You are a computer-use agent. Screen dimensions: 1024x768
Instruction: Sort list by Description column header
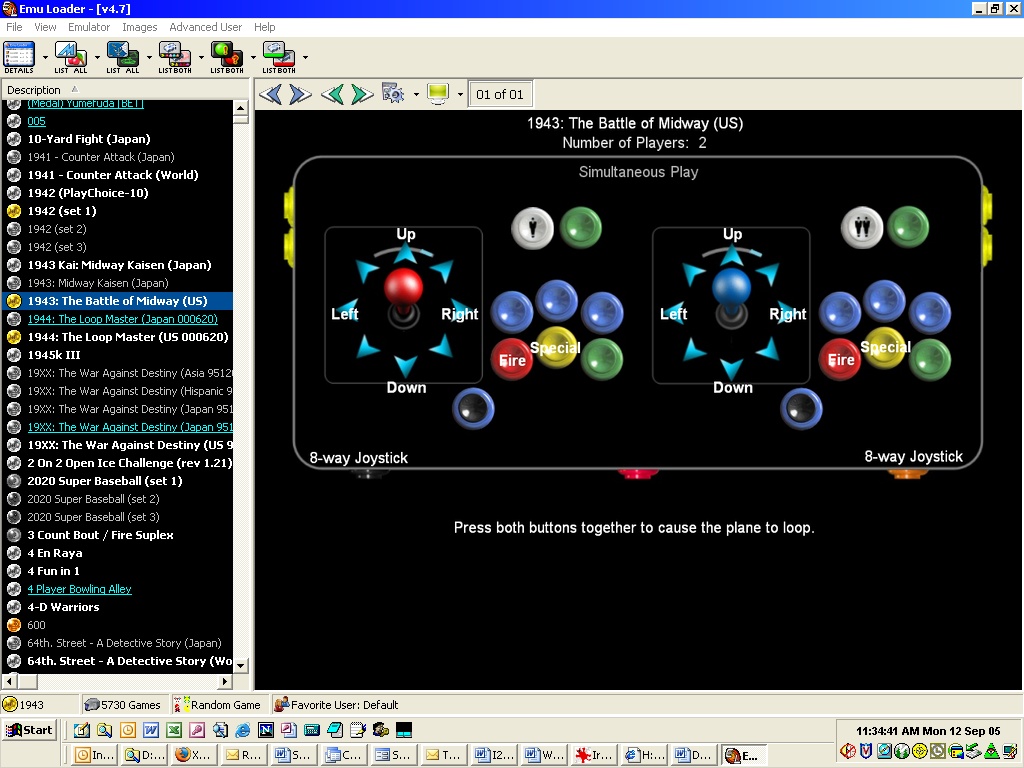tap(34, 90)
